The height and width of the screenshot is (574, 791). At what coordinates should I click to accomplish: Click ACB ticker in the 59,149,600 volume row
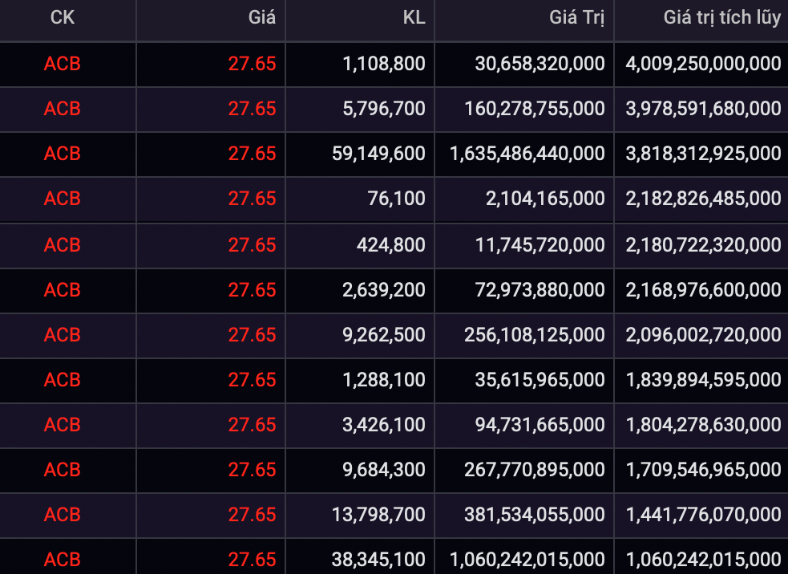[62, 154]
